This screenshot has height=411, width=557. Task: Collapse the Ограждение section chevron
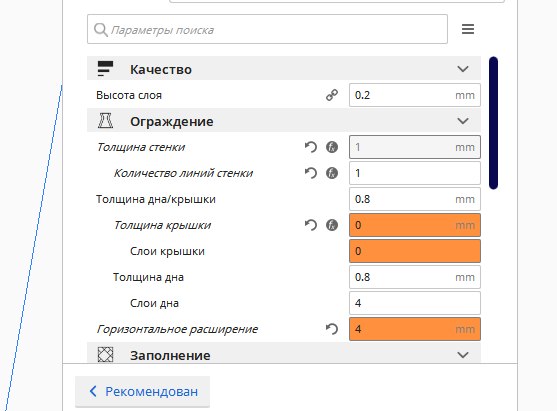(x=463, y=121)
